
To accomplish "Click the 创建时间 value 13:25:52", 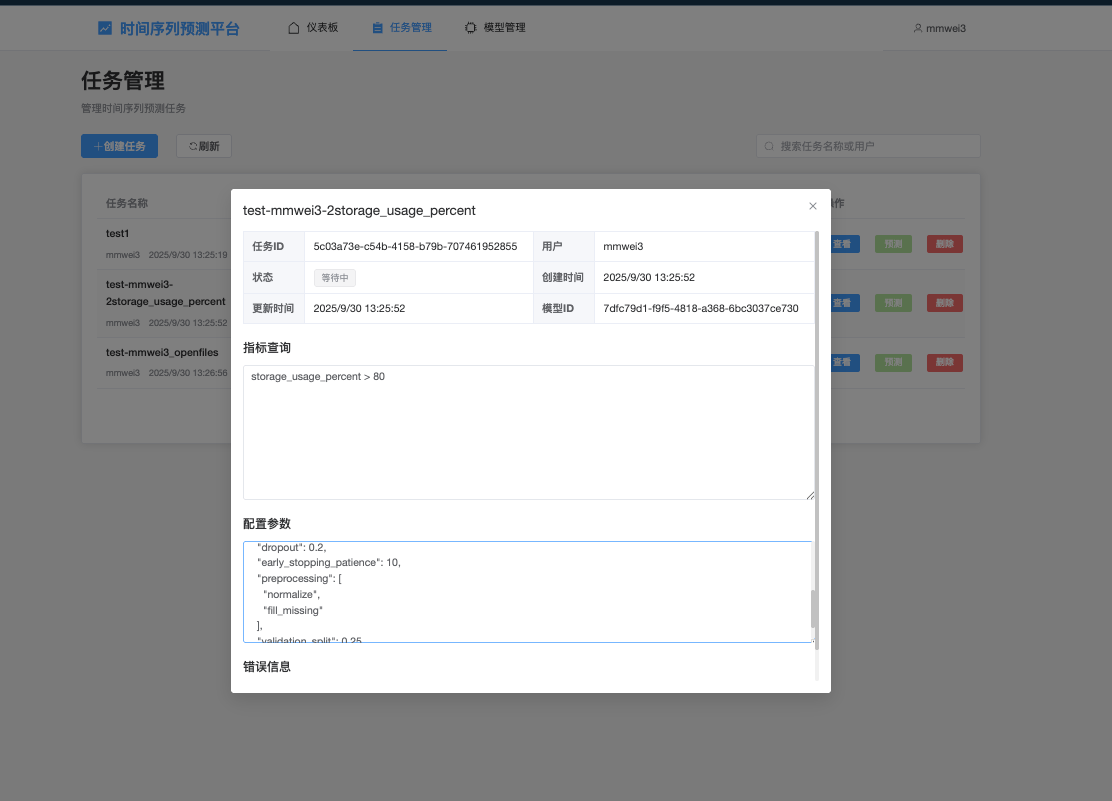I will pyautogui.click(x=649, y=277).
